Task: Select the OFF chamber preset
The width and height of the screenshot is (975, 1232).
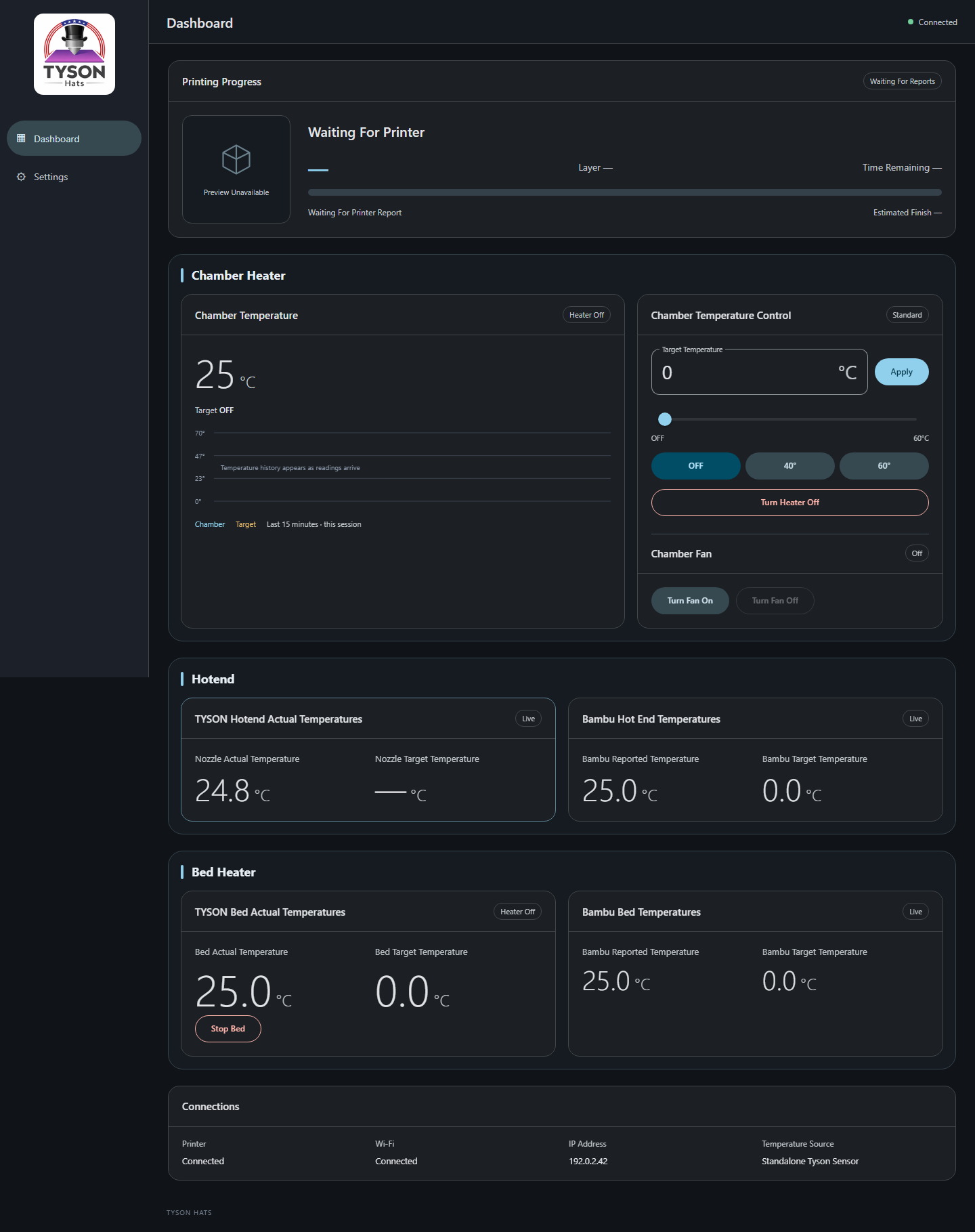Action: click(695, 466)
